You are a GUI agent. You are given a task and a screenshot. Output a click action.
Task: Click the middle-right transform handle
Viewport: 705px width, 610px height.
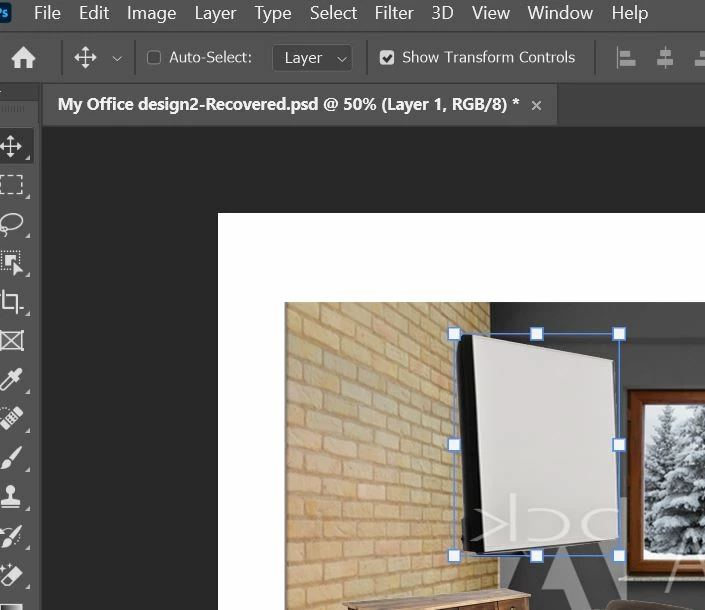(x=619, y=445)
